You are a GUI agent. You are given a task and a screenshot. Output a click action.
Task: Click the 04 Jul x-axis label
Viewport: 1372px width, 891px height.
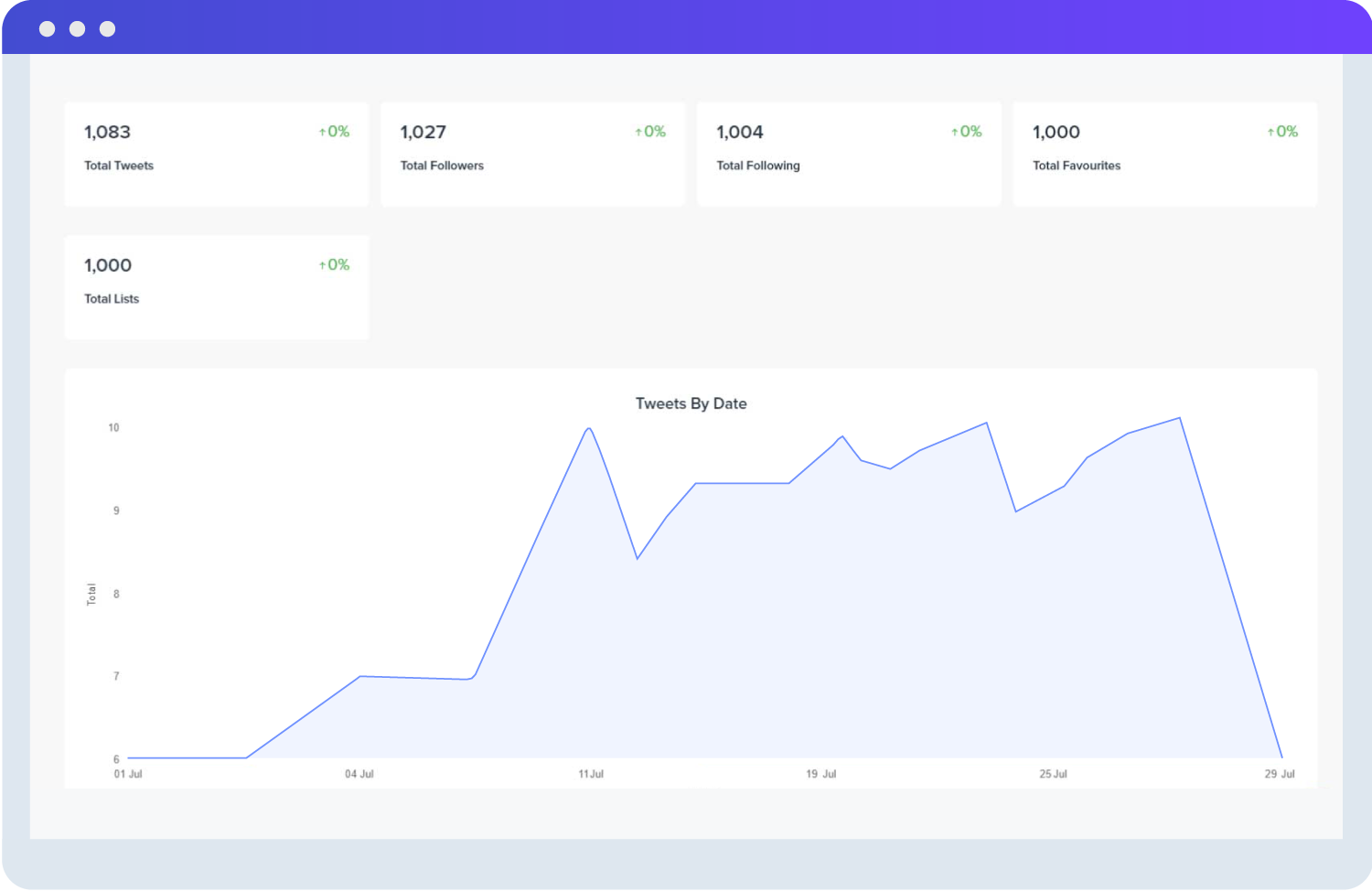tap(359, 774)
